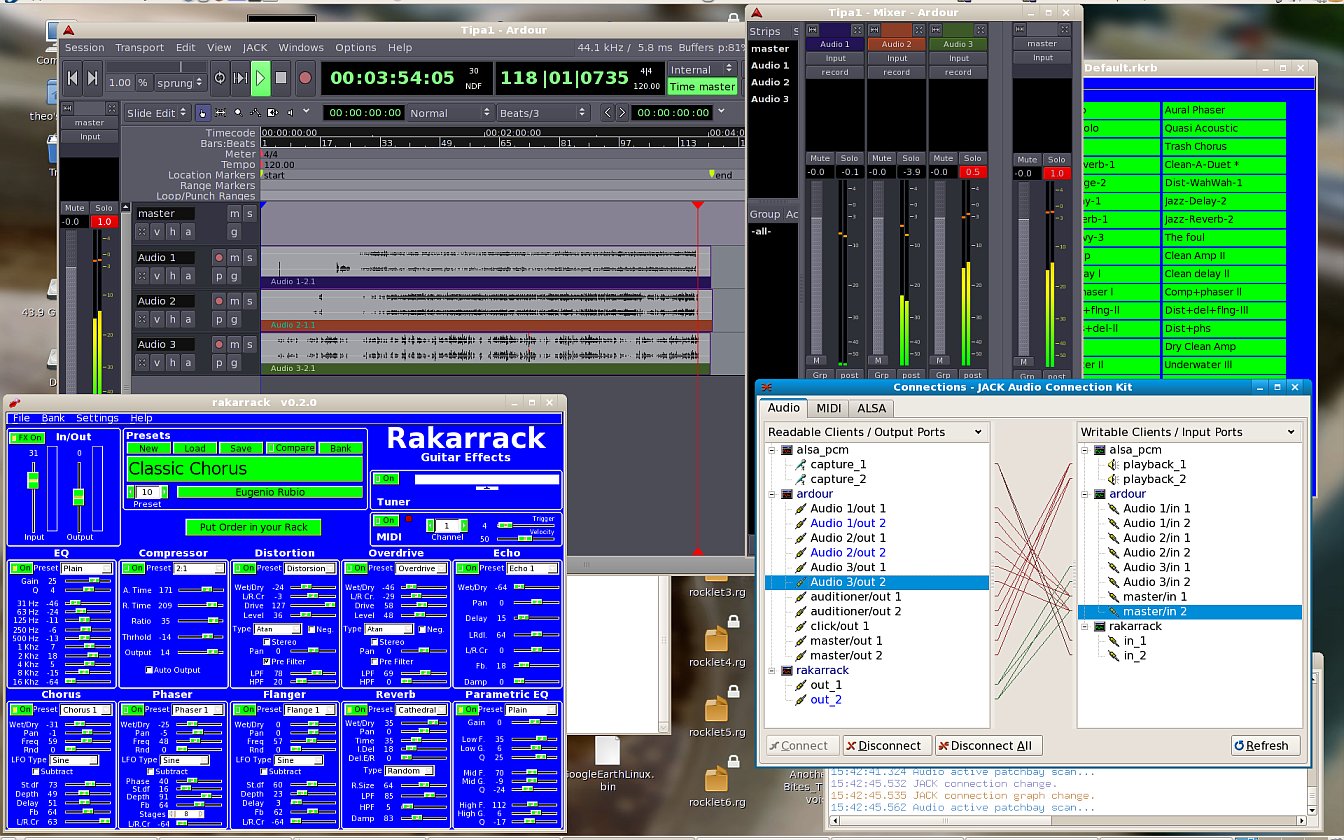Select the grab/object mouse tool in Ardour
Viewport: 1344px width, 840px height.
pyautogui.click(x=203, y=113)
